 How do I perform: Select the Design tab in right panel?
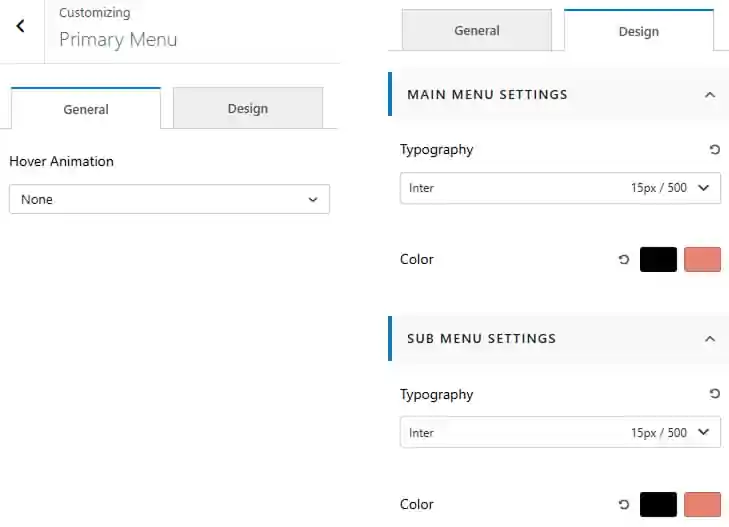(x=639, y=31)
